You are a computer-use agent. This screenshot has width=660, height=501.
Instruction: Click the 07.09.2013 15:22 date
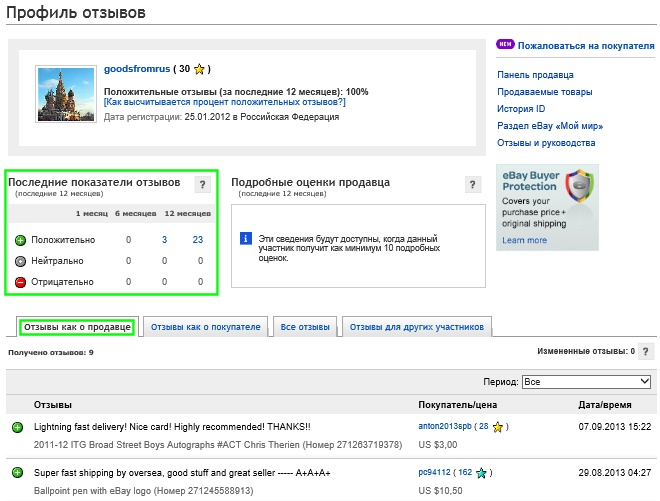615,426
